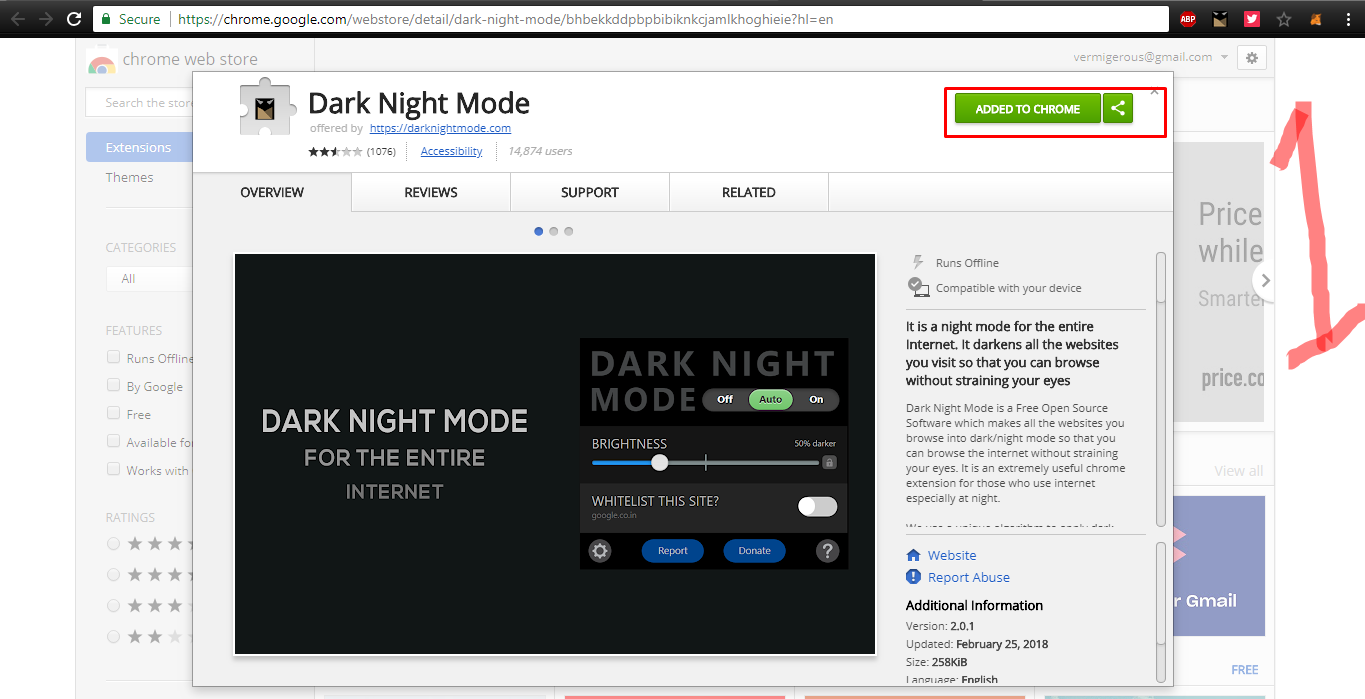Click the Additional Information scrollbar
Image resolution: width=1365 pixels, height=699 pixels.
[x=1161, y=610]
